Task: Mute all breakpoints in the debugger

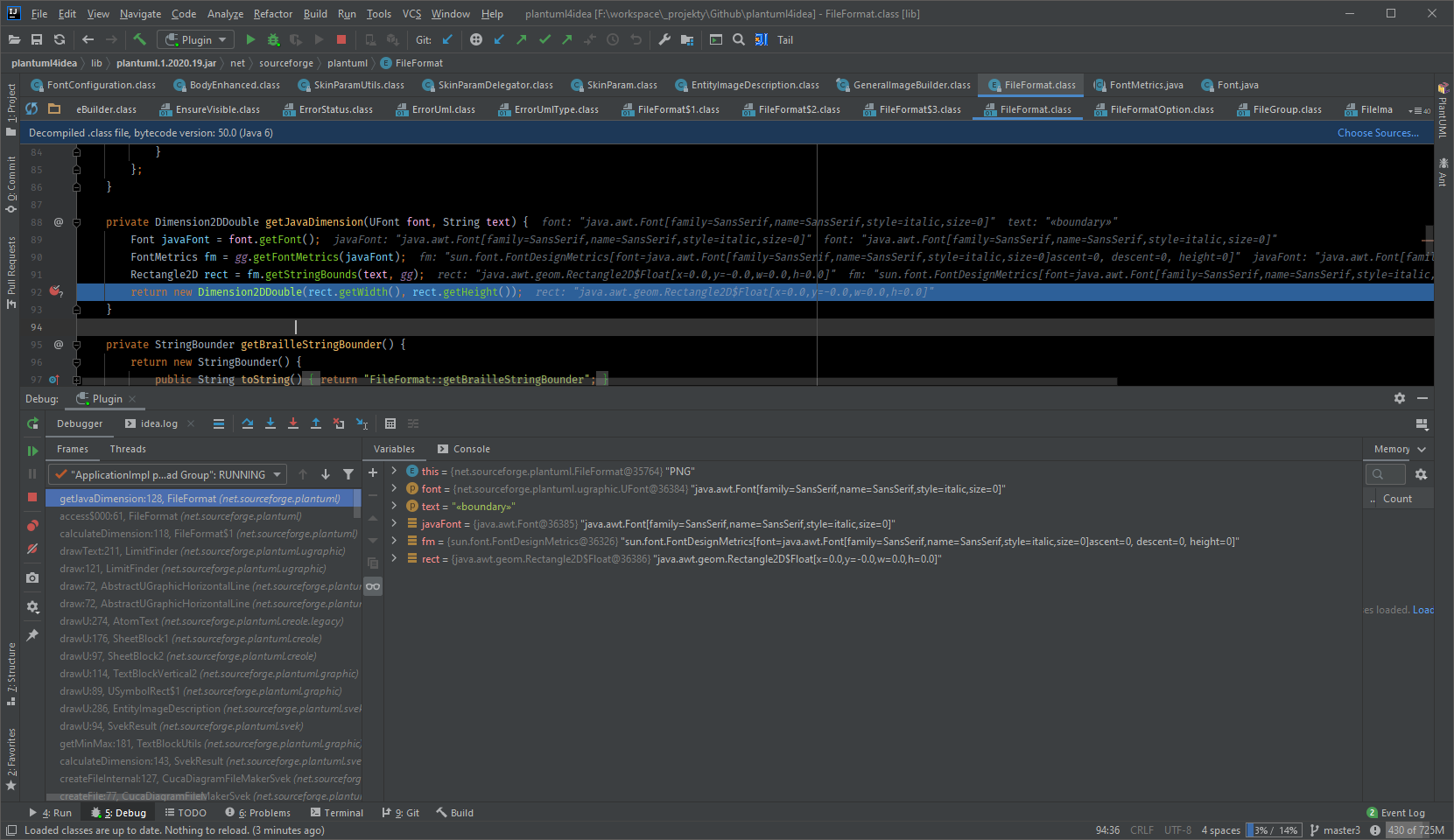Action: click(32, 549)
